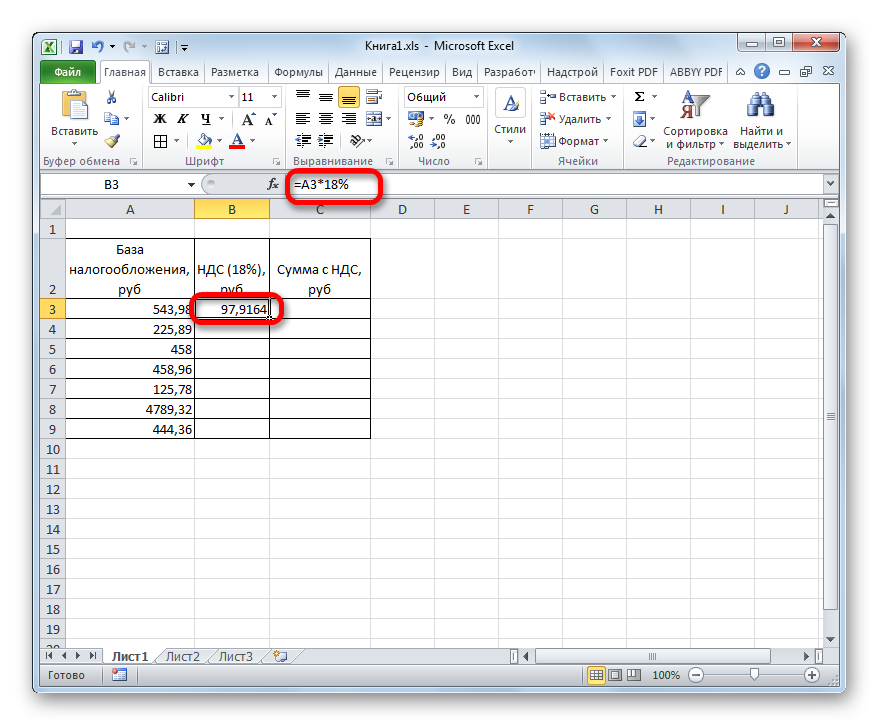Increase the decimal places
The height and width of the screenshot is (726, 879).
click(x=416, y=141)
